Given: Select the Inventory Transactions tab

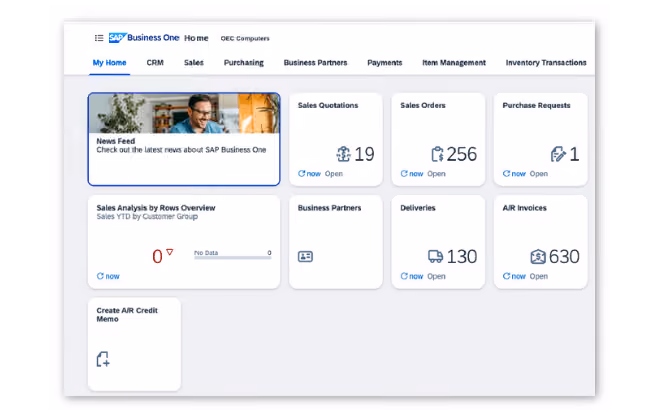Looking at the screenshot, I should 546,63.
